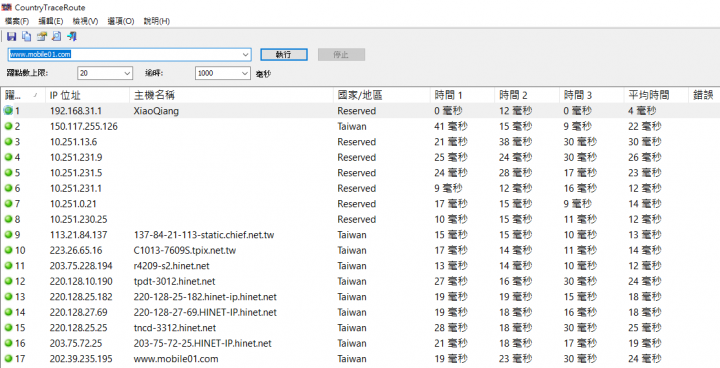
Task: Select host r4209-s2.hinet.net
Action: click(x=172, y=266)
